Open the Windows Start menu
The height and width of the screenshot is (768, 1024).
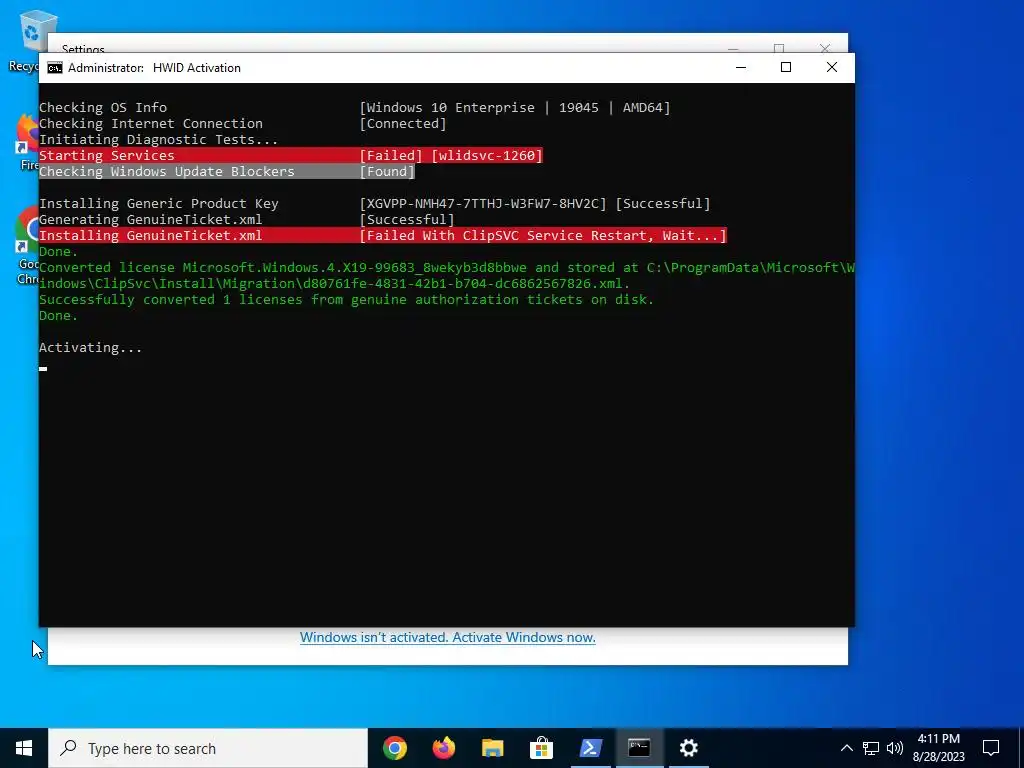pyautogui.click(x=24, y=748)
